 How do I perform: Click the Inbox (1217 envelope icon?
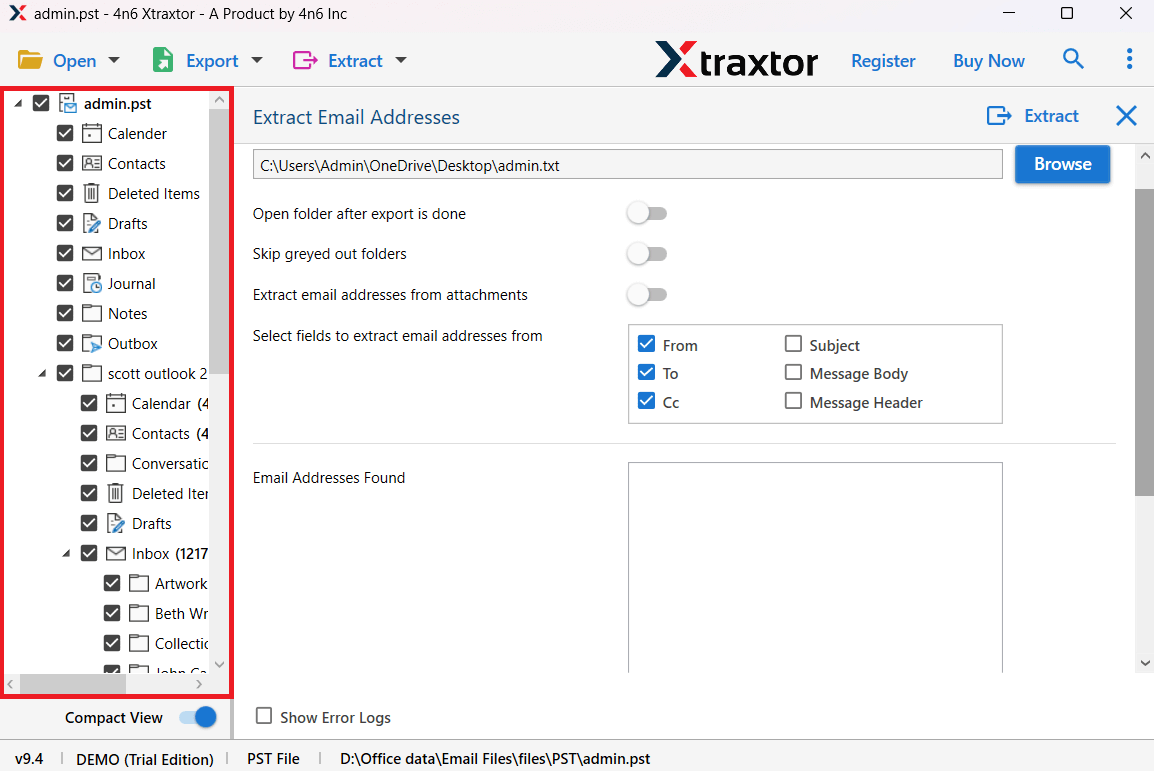point(116,553)
